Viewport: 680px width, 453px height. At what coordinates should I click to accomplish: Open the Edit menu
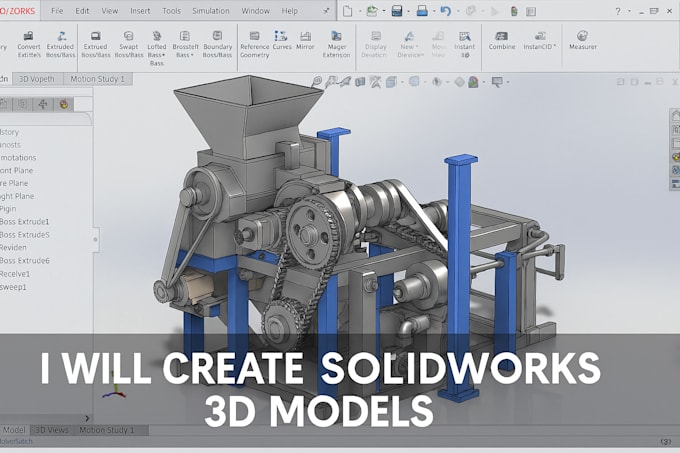82,11
